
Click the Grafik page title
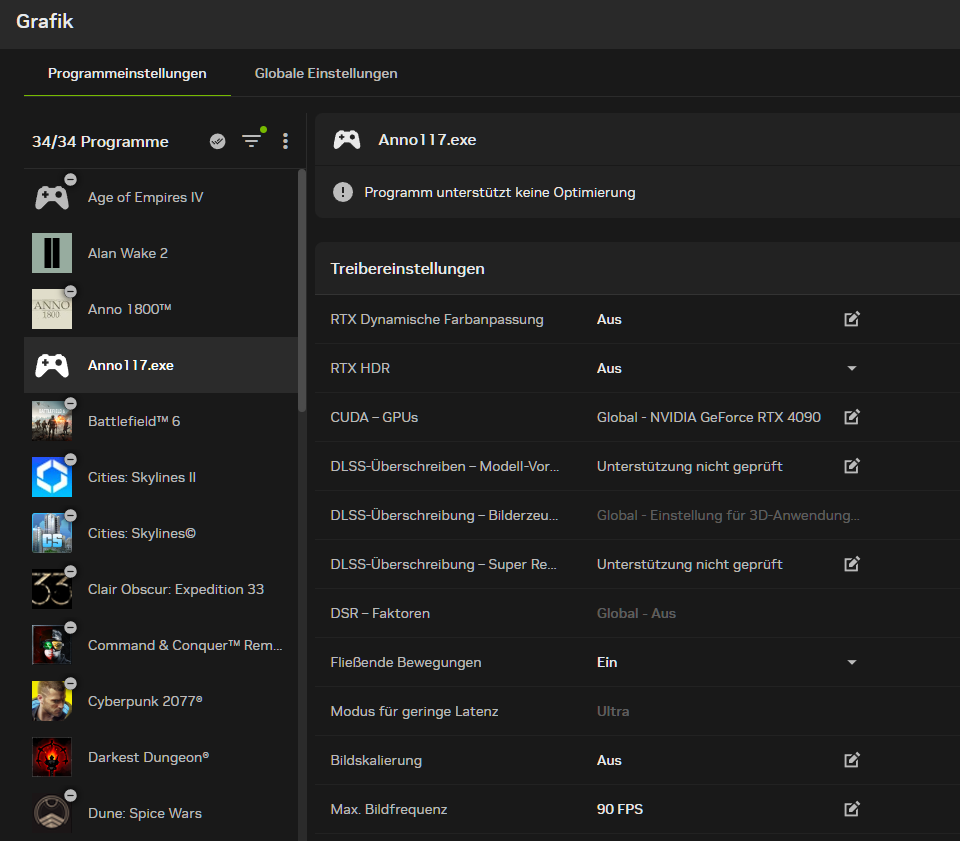pyautogui.click(x=45, y=21)
